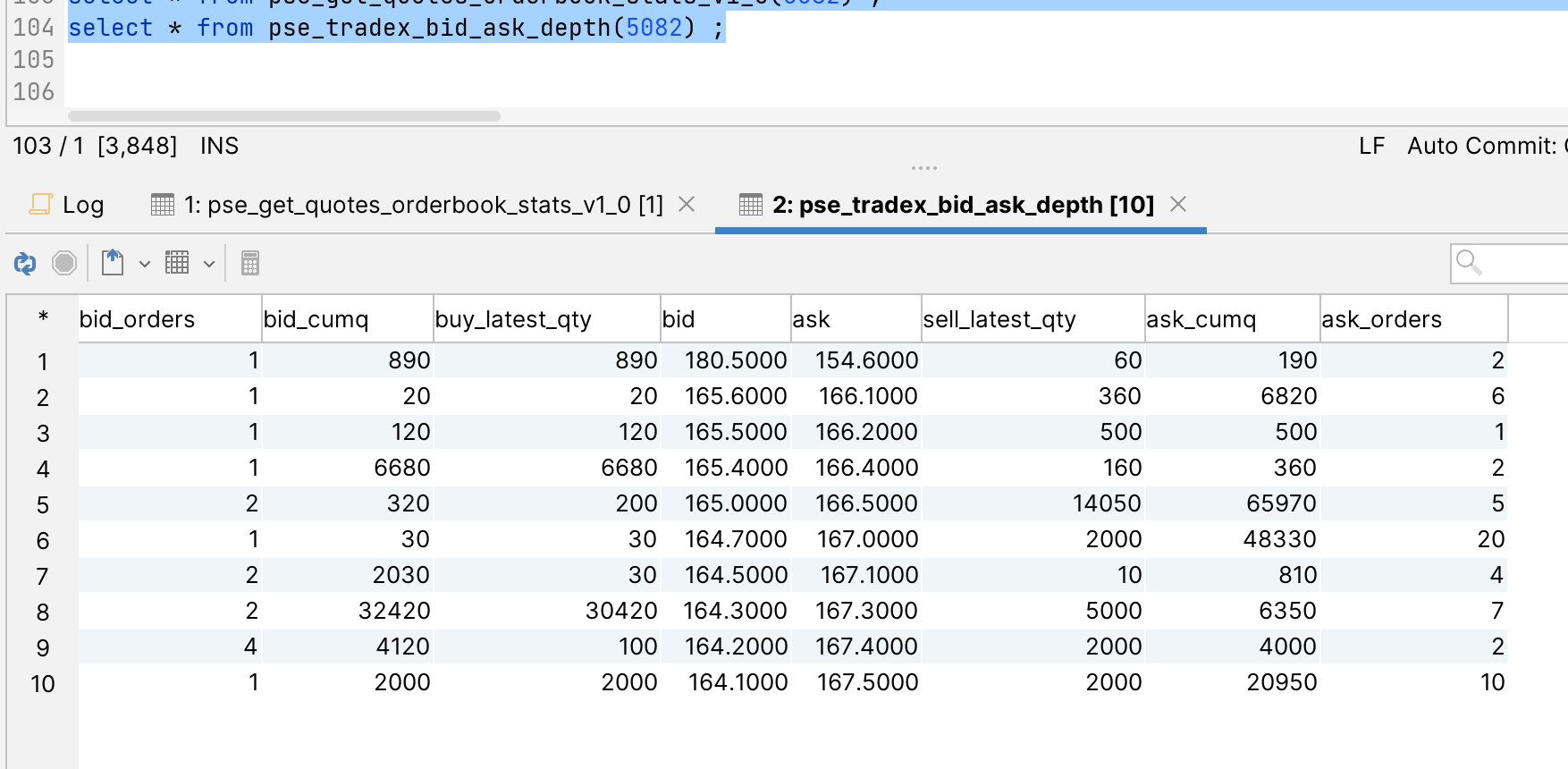Open the calculator aggregate icon

(x=250, y=263)
